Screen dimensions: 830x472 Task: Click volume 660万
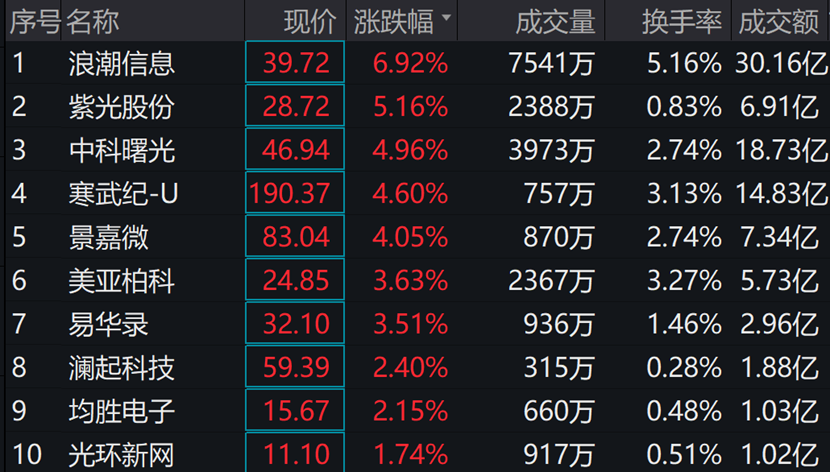coord(559,411)
